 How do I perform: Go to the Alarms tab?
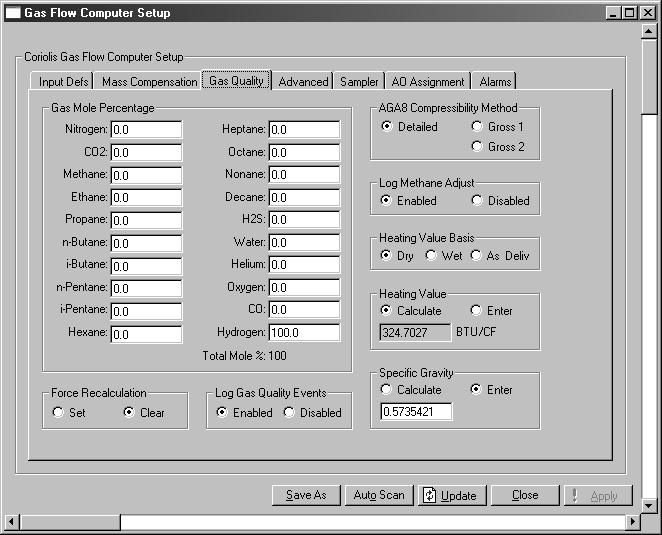(x=495, y=81)
